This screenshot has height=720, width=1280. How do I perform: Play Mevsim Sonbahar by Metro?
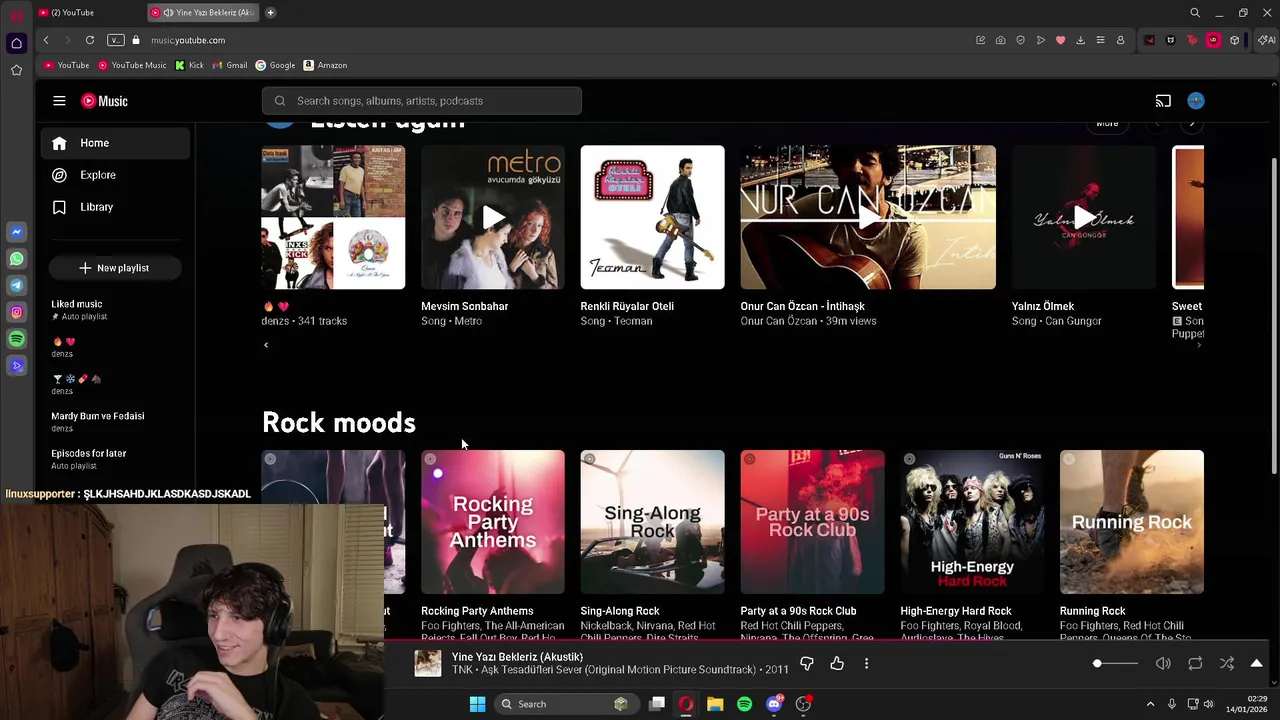[x=493, y=217]
